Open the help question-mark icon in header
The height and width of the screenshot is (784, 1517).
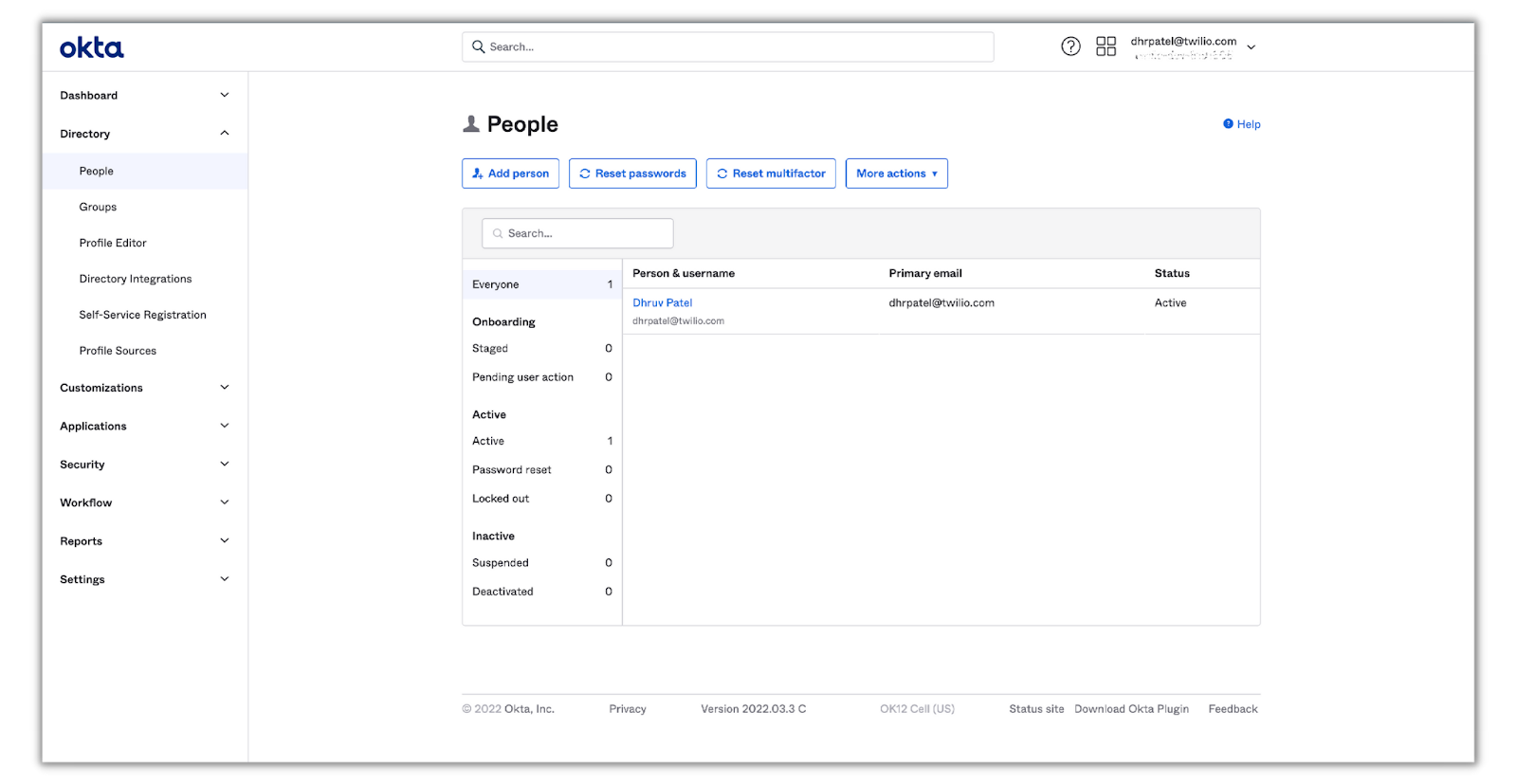[1070, 46]
